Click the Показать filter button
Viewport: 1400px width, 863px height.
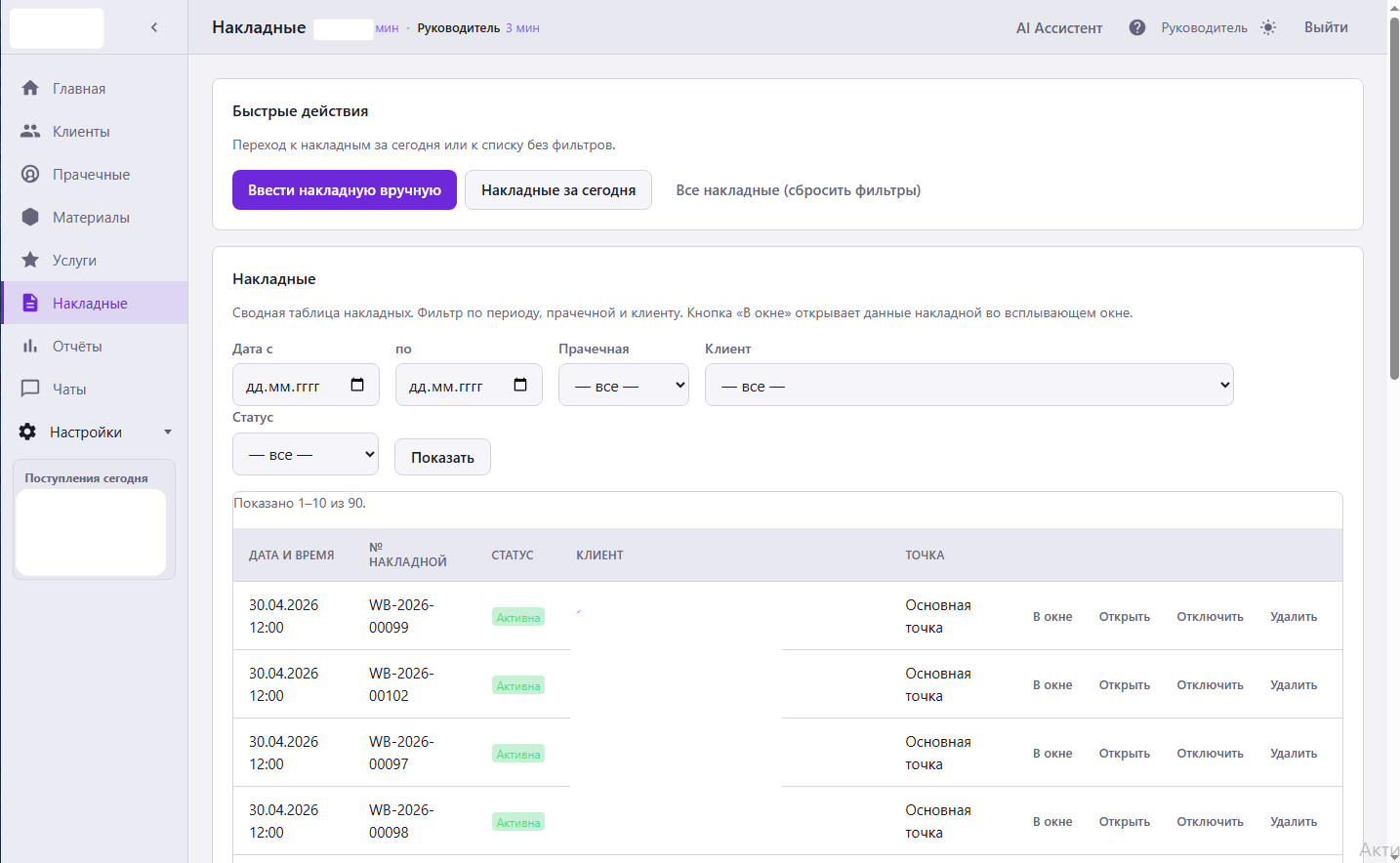tap(442, 457)
